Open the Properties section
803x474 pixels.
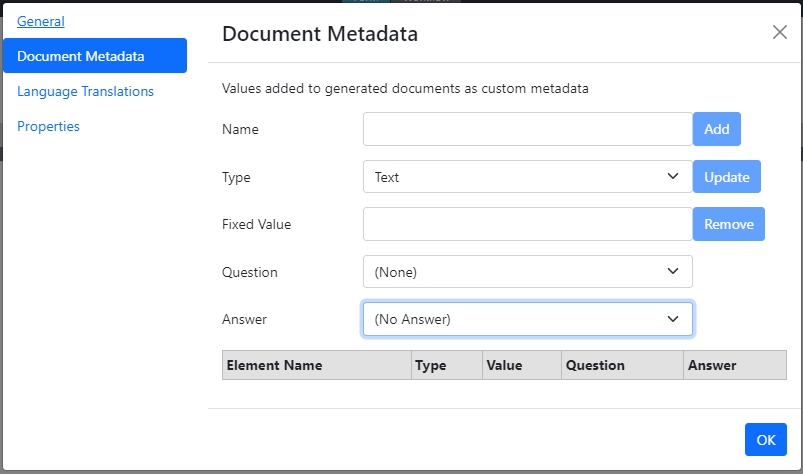48,126
